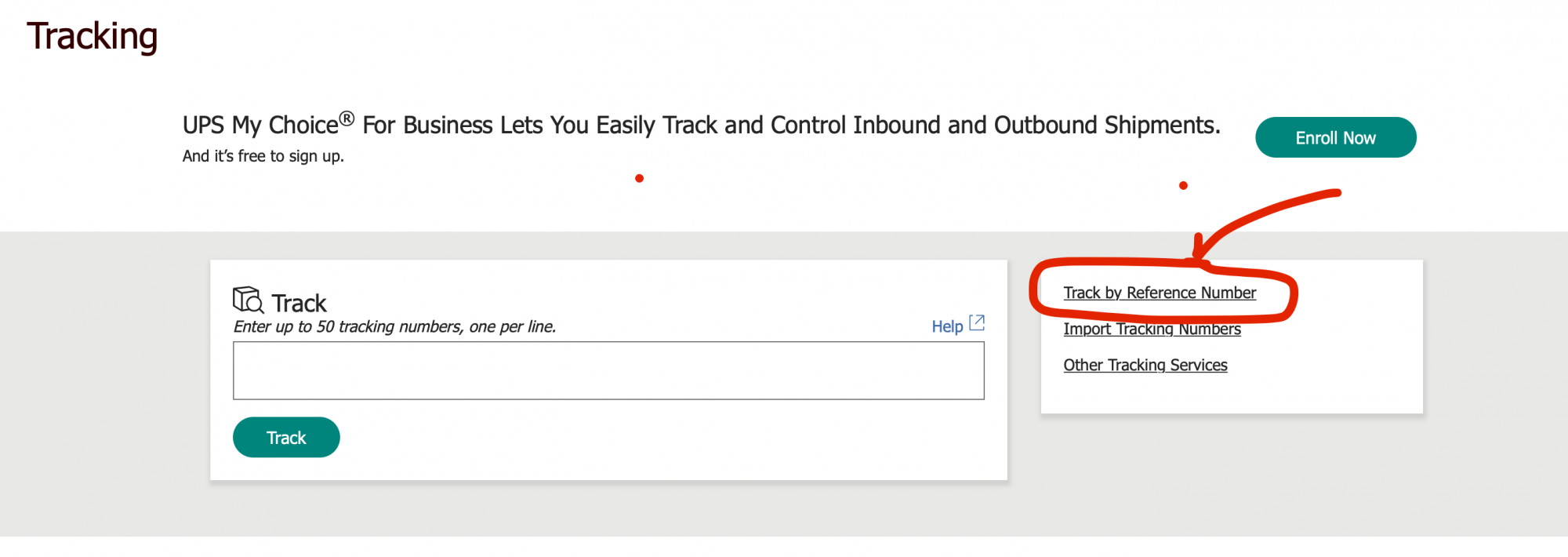Click the UPS My Choice headline text
Screen dimensions: 1568x557
coord(701,126)
